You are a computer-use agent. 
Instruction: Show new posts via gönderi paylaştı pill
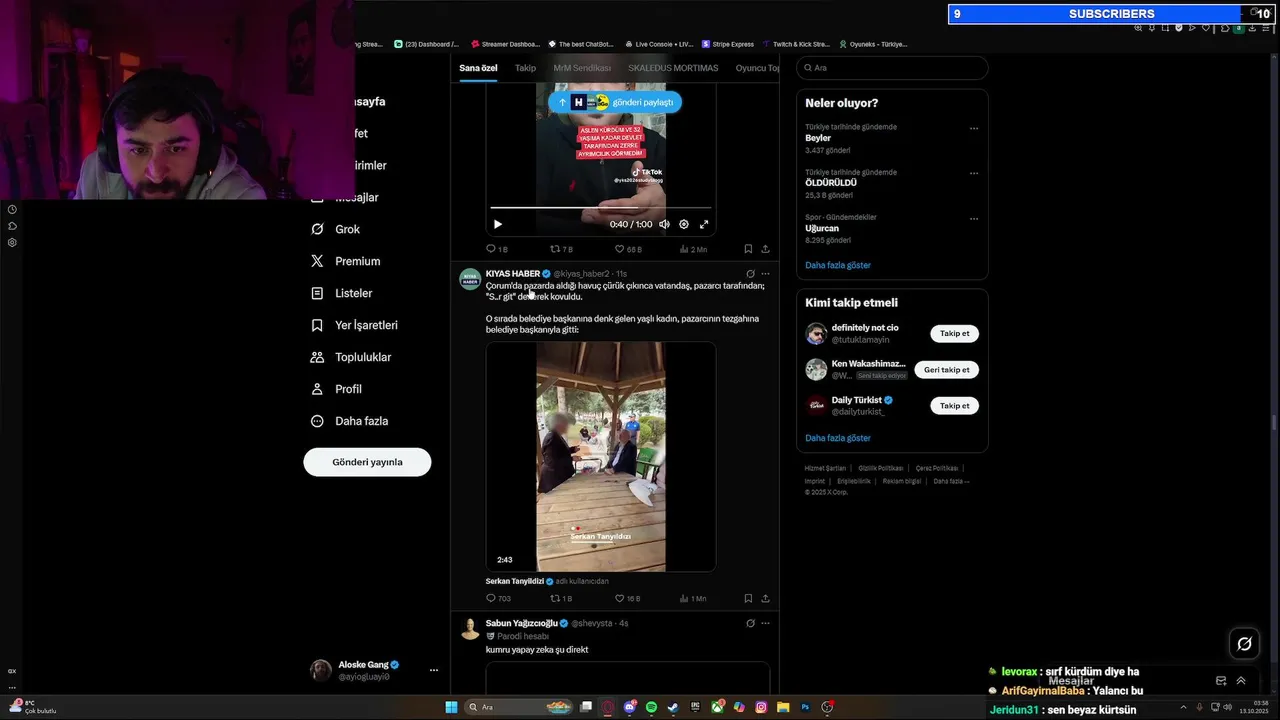[x=614, y=102]
